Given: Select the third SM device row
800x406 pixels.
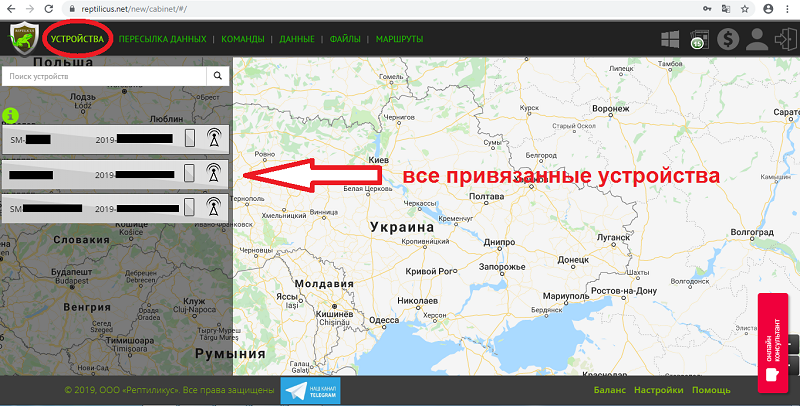Looking at the screenshot, I should point(115,208).
